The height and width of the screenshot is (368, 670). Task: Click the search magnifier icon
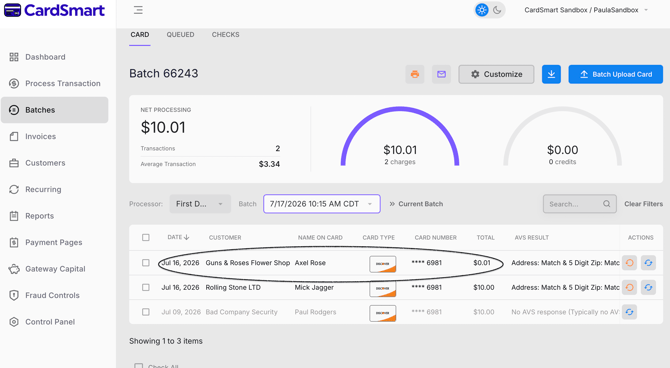click(x=607, y=204)
